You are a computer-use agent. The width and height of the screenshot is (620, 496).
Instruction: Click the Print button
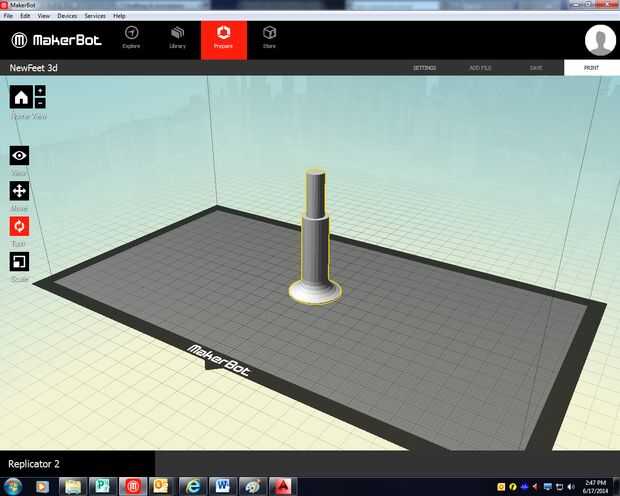click(x=592, y=68)
